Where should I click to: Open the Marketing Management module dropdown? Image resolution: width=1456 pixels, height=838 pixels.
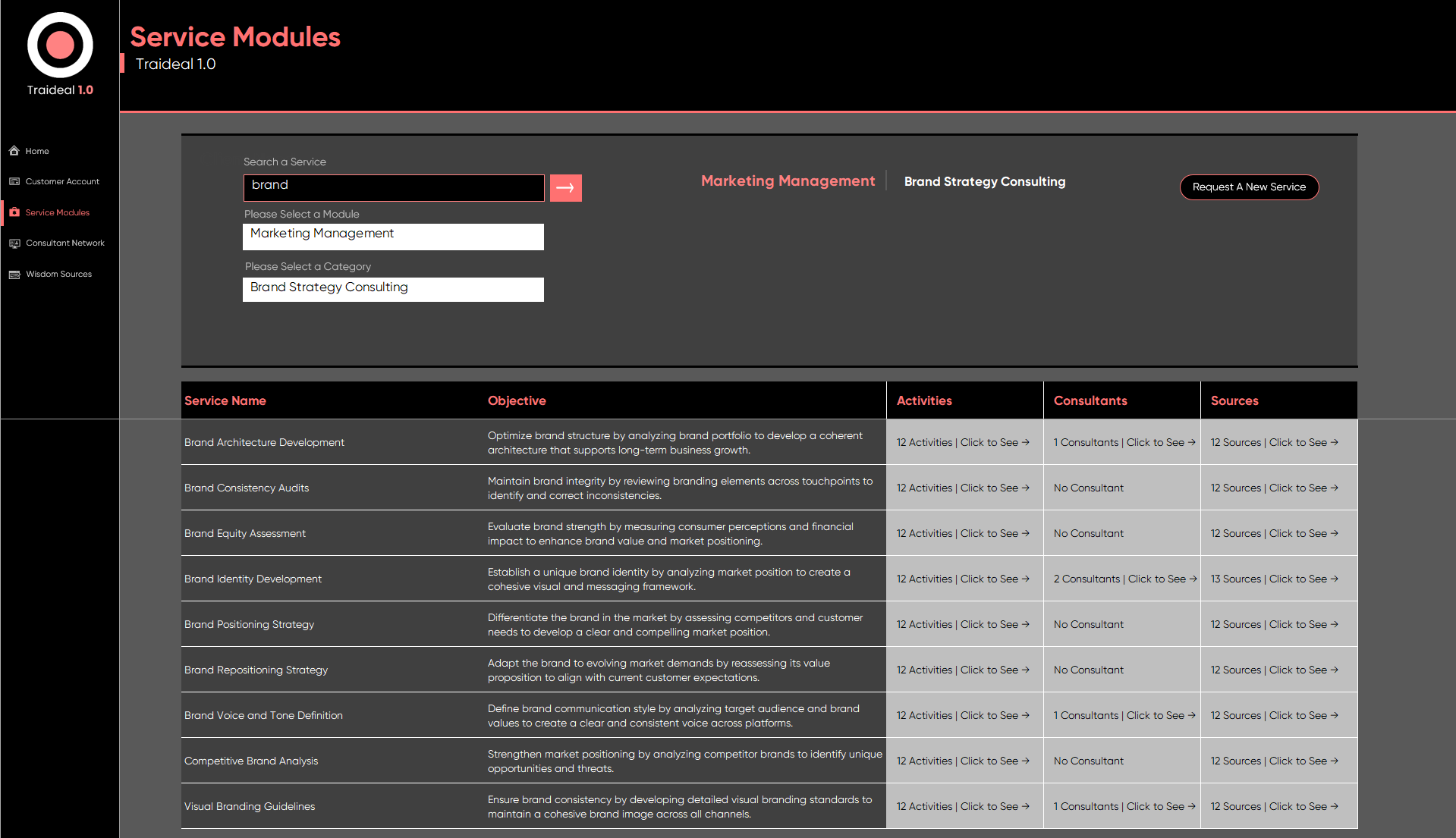pyautogui.click(x=393, y=236)
